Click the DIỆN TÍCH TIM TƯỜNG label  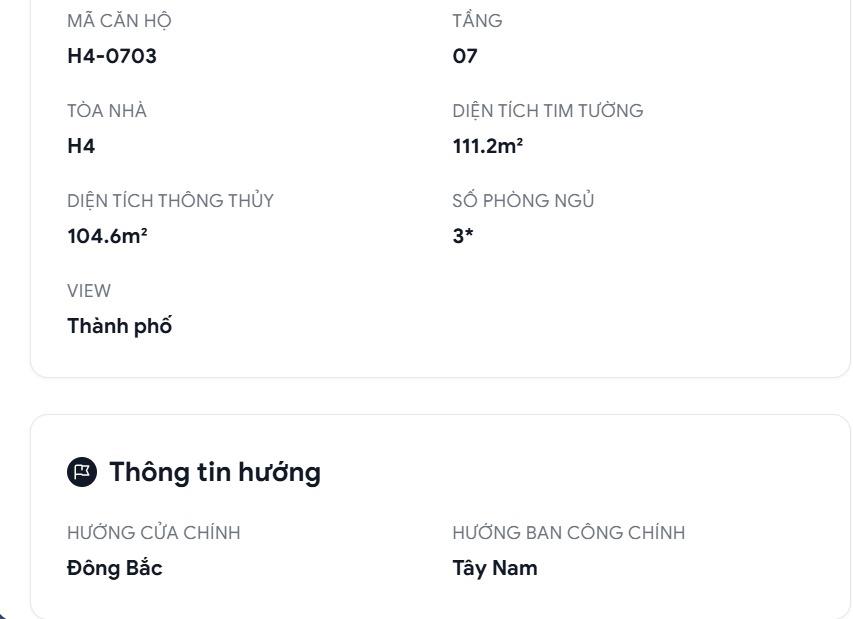click(x=547, y=111)
